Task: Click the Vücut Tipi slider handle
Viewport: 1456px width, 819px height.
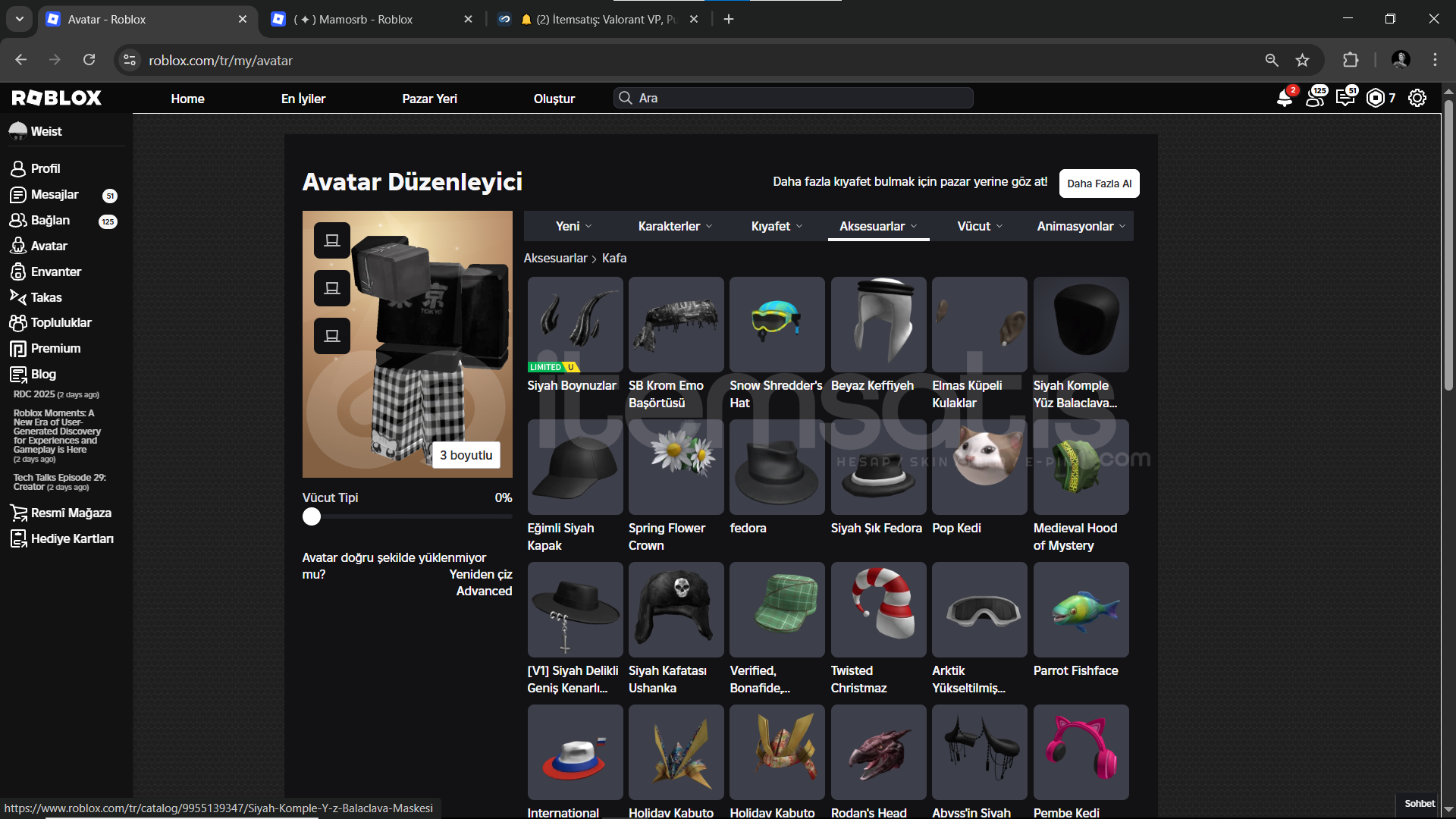Action: point(312,516)
